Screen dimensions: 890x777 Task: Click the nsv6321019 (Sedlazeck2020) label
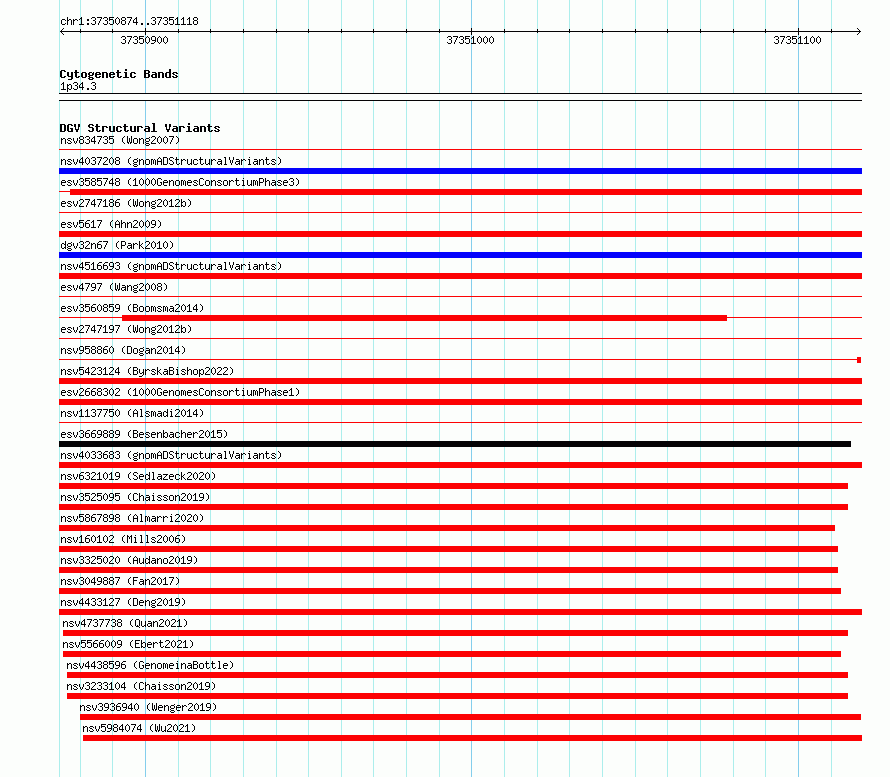[138, 476]
